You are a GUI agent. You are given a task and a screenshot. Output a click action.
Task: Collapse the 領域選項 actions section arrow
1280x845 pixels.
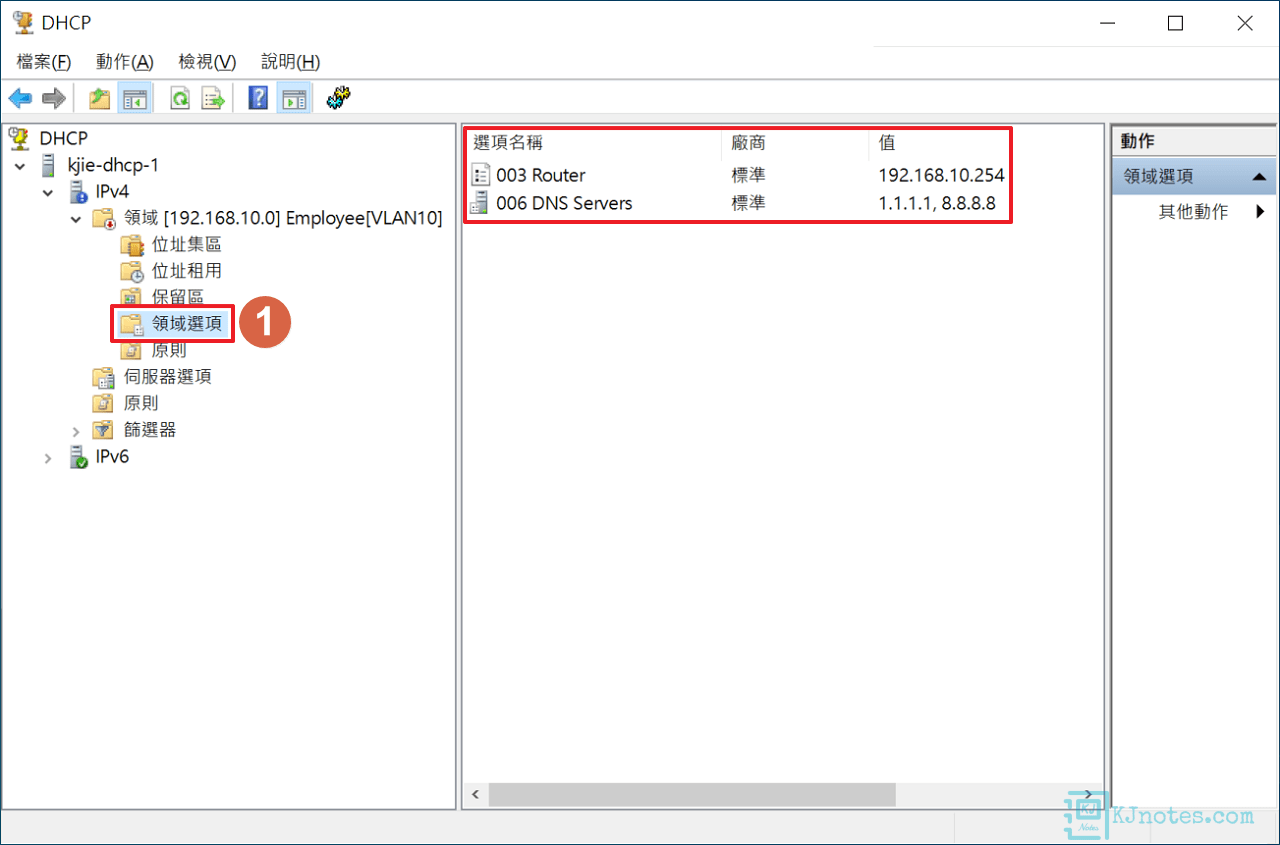1259,177
